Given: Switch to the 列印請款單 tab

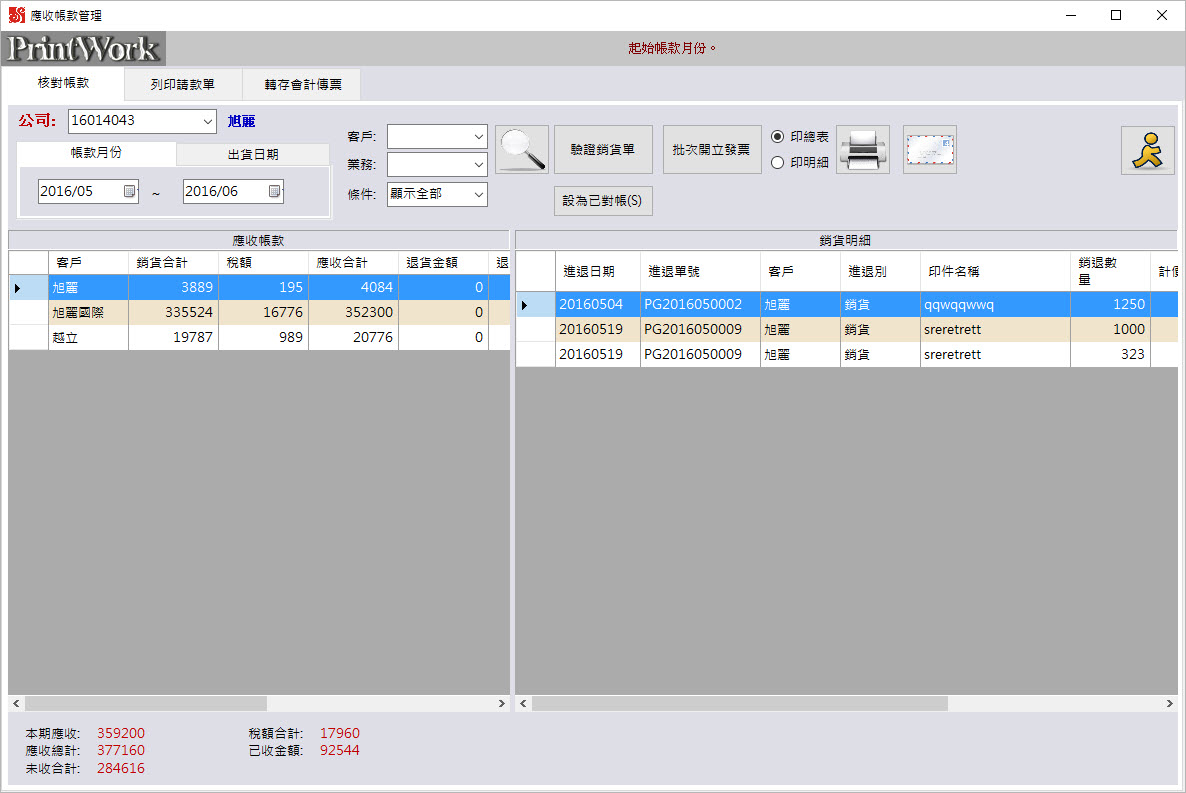Looking at the screenshot, I should [182, 85].
